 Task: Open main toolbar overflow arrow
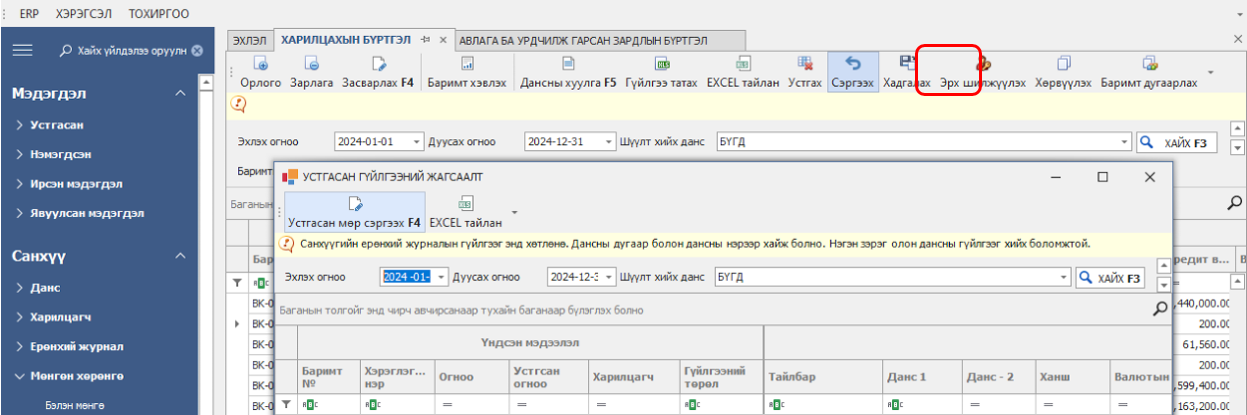pyautogui.click(x=1210, y=73)
